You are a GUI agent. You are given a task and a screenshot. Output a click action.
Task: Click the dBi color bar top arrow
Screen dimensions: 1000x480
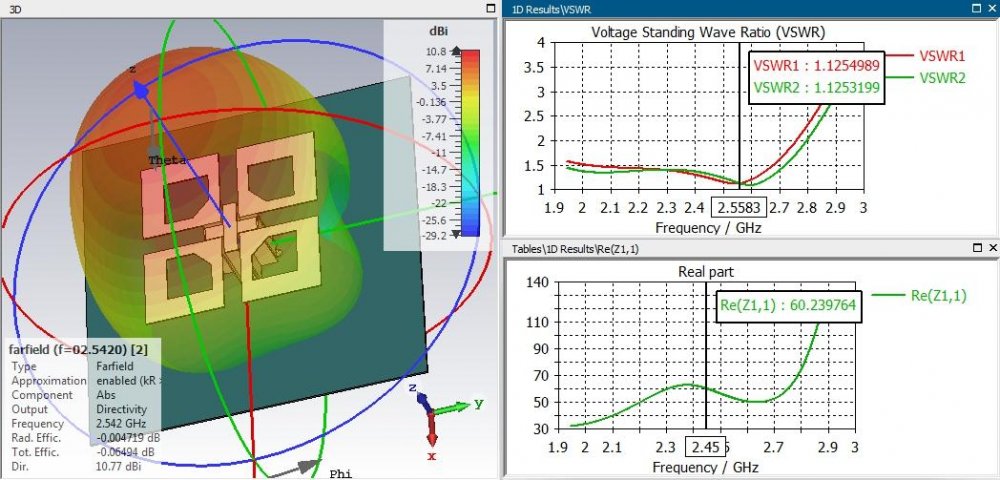[x=456, y=50]
